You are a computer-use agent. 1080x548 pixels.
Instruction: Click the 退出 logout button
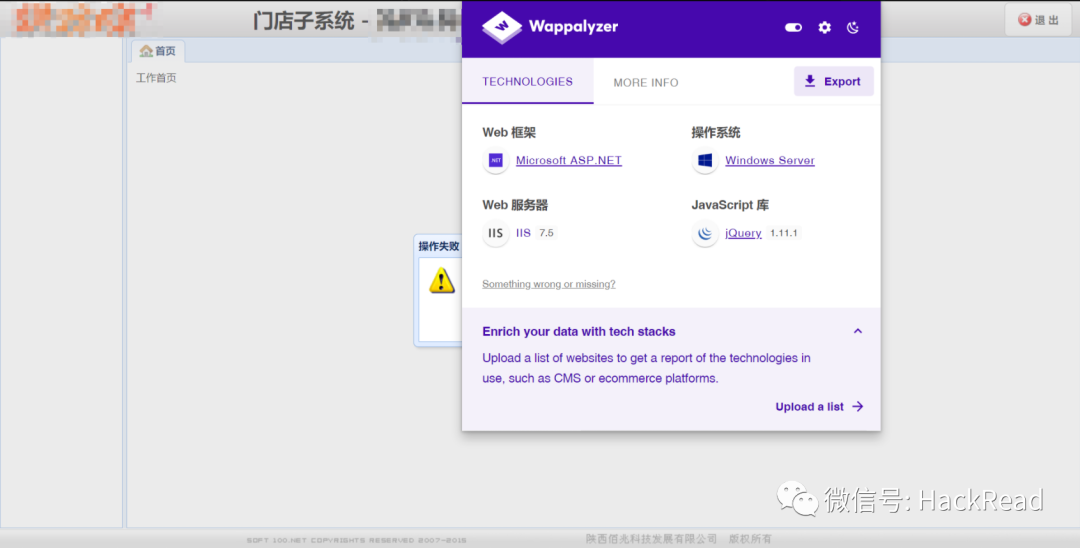[x=1038, y=20]
